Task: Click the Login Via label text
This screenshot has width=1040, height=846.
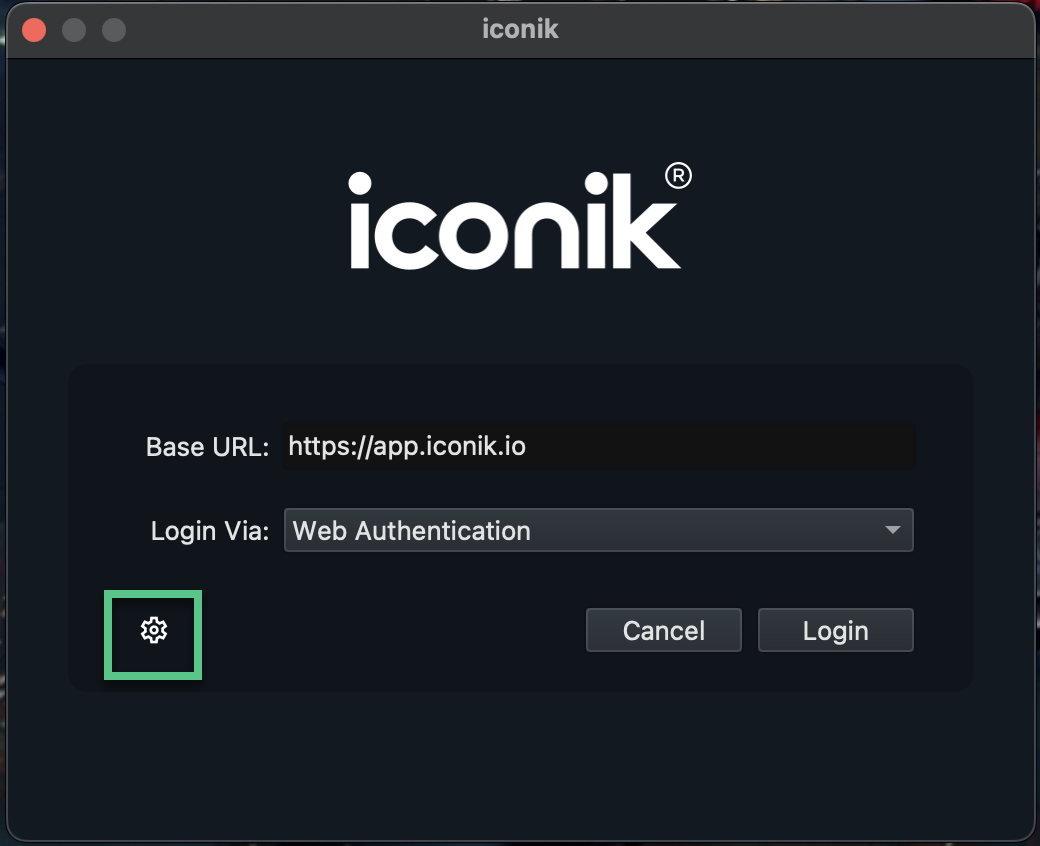Action: [x=207, y=531]
